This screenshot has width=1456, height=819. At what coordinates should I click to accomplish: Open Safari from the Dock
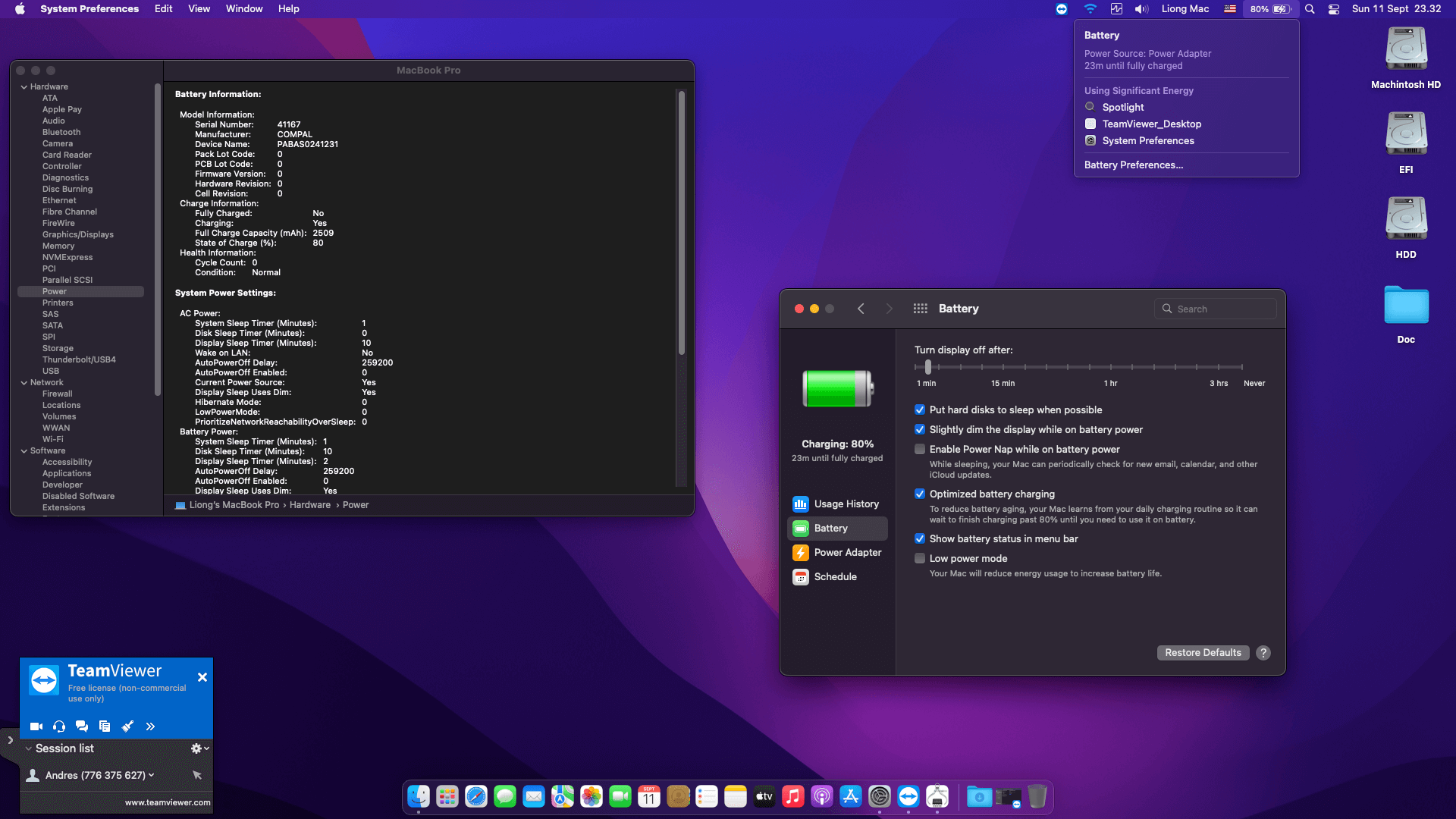[x=476, y=796]
